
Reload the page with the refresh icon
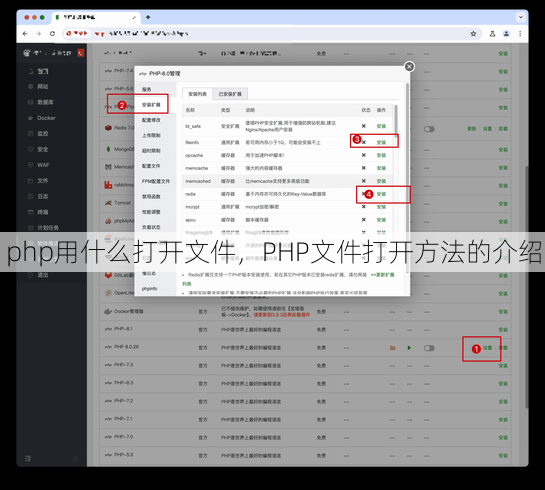52,34
